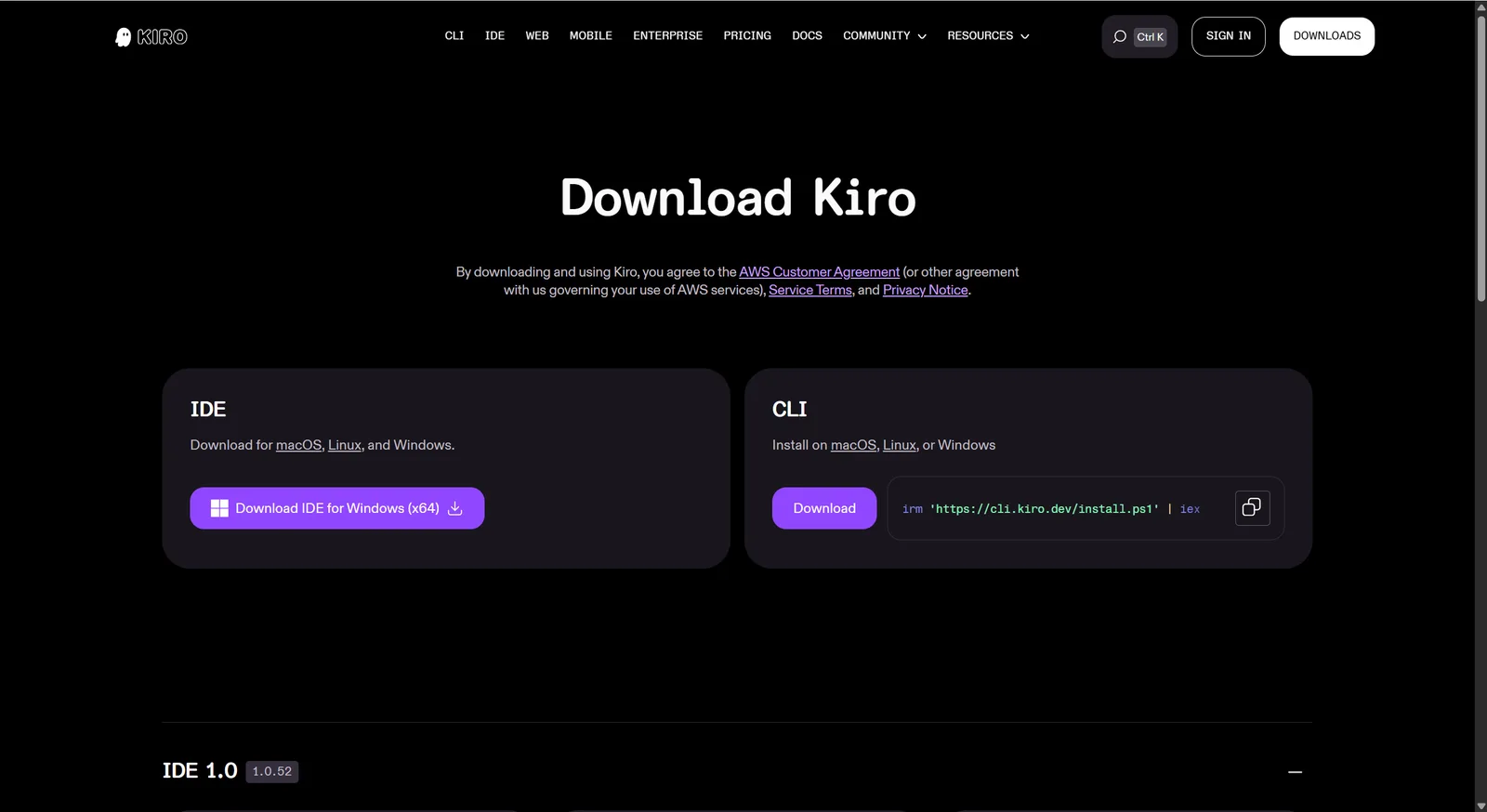Screen dimensions: 1487x812
Task: Open the AWS Customer Agreement link
Action: tap(819, 272)
